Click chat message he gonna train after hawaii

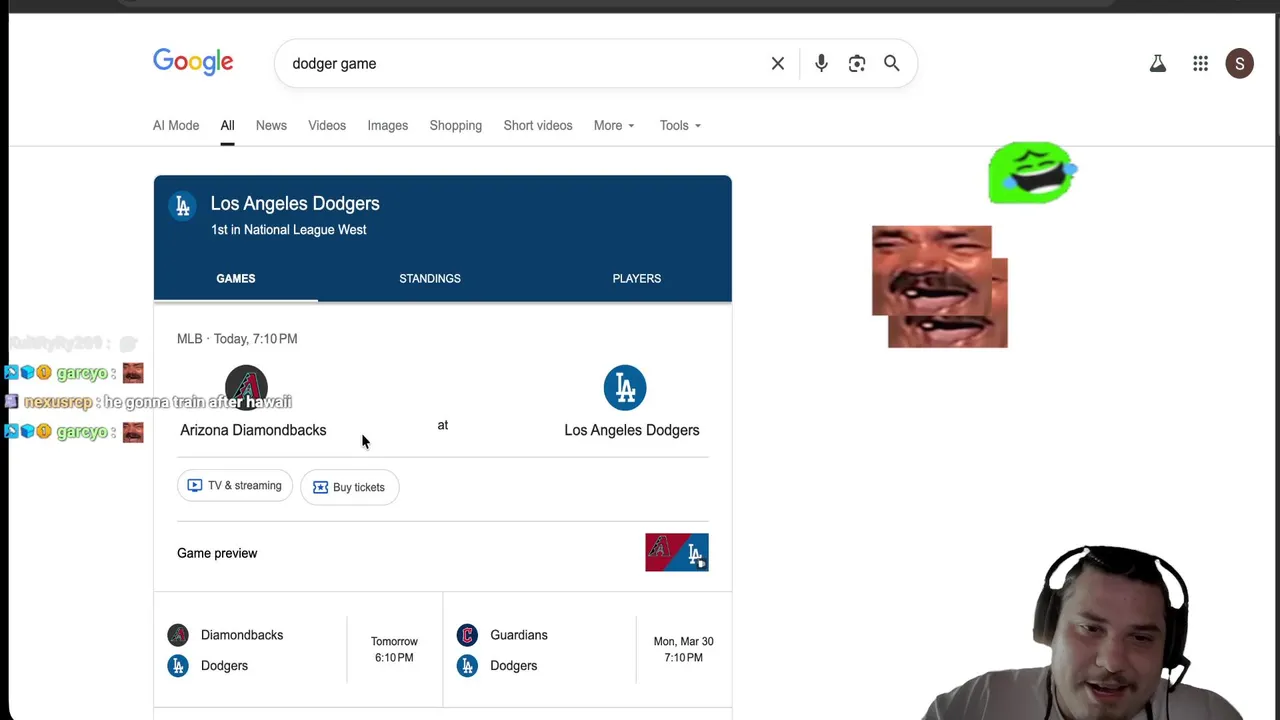(x=198, y=402)
